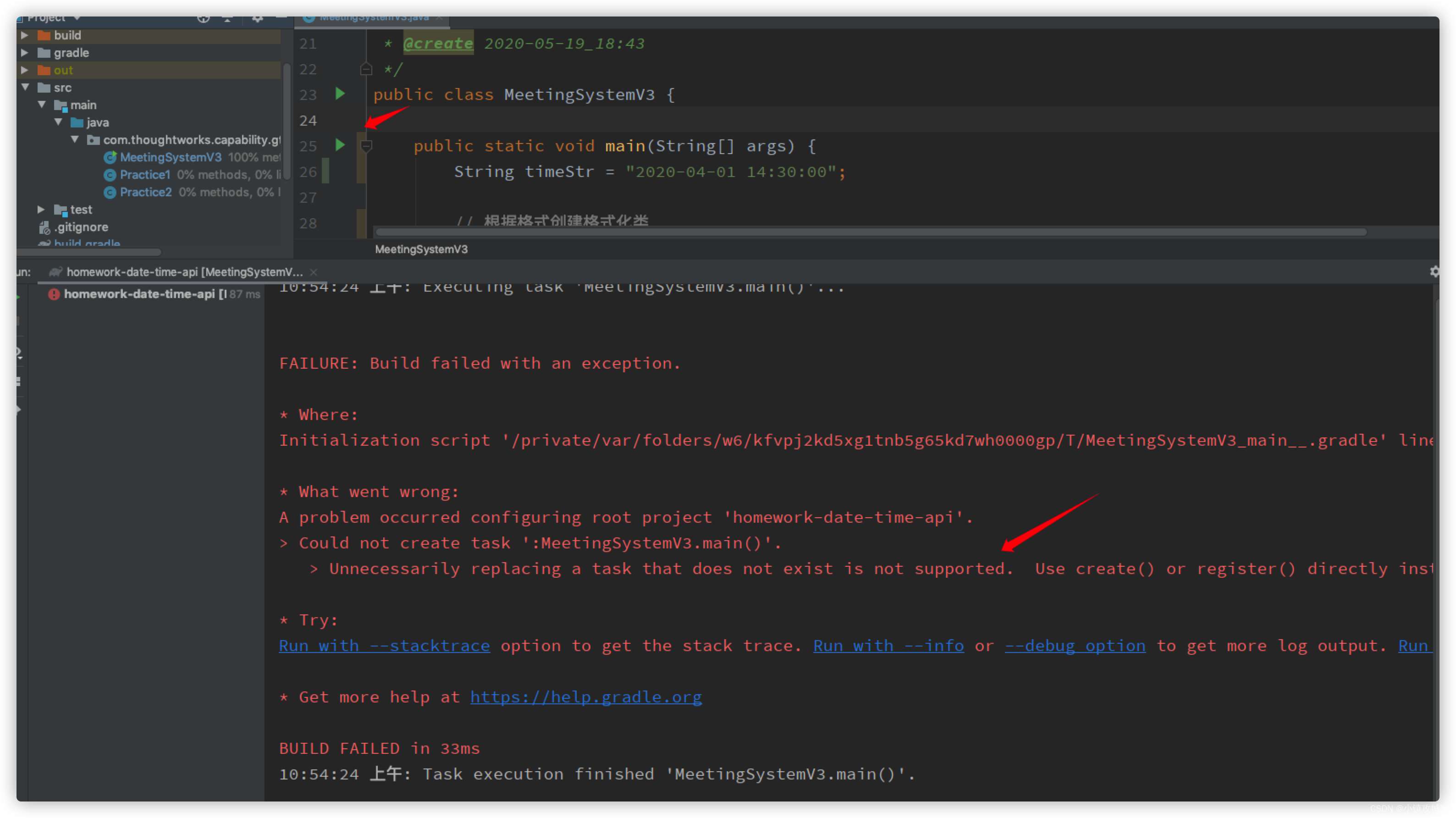The image size is (1456, 818).
Task: Click the locate/scroll-from-source target icon
Action: coord(203,18)
